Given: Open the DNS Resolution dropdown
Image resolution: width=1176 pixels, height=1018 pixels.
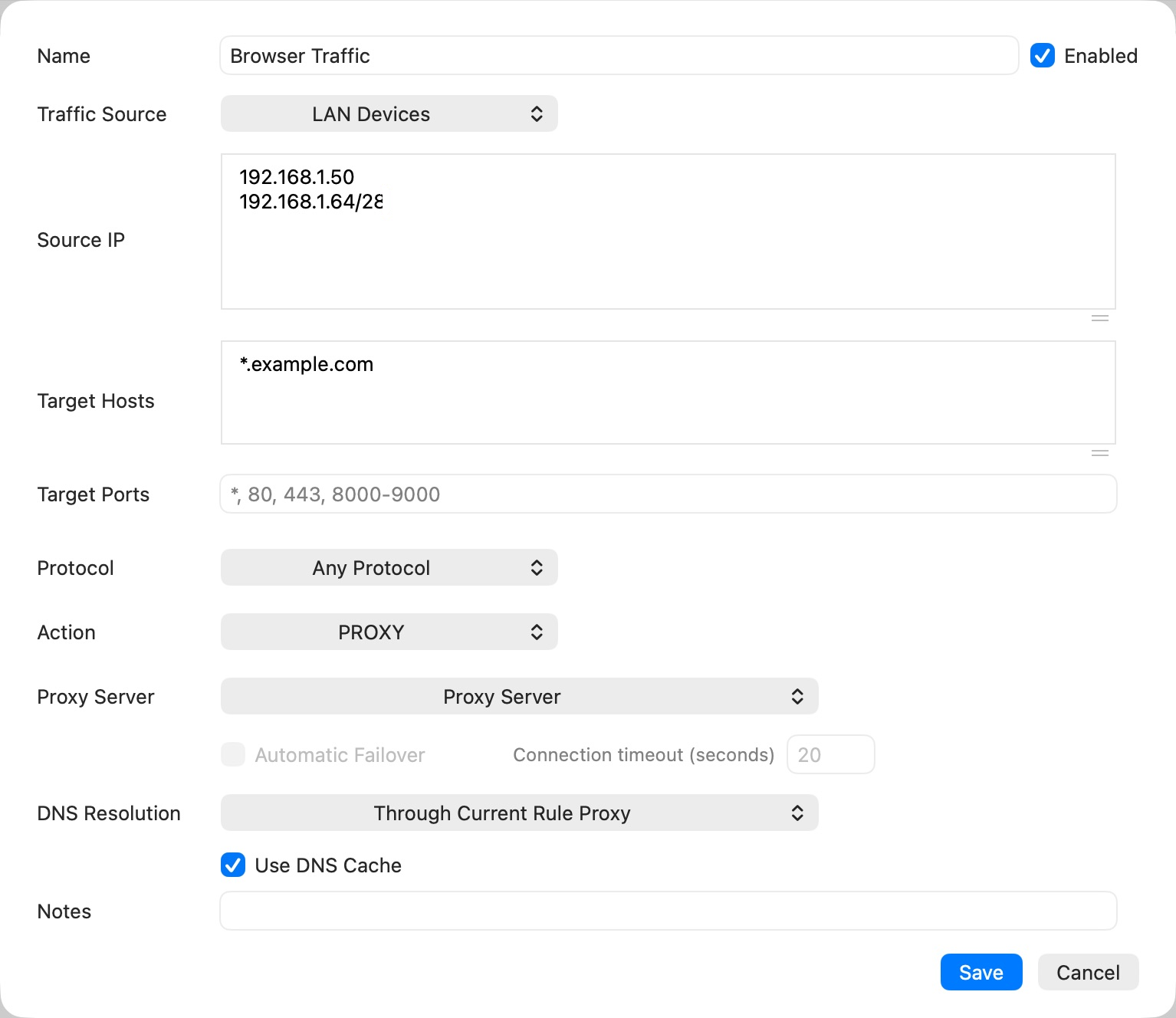Looking at the screenshot, I should click(x=520, y=813).
